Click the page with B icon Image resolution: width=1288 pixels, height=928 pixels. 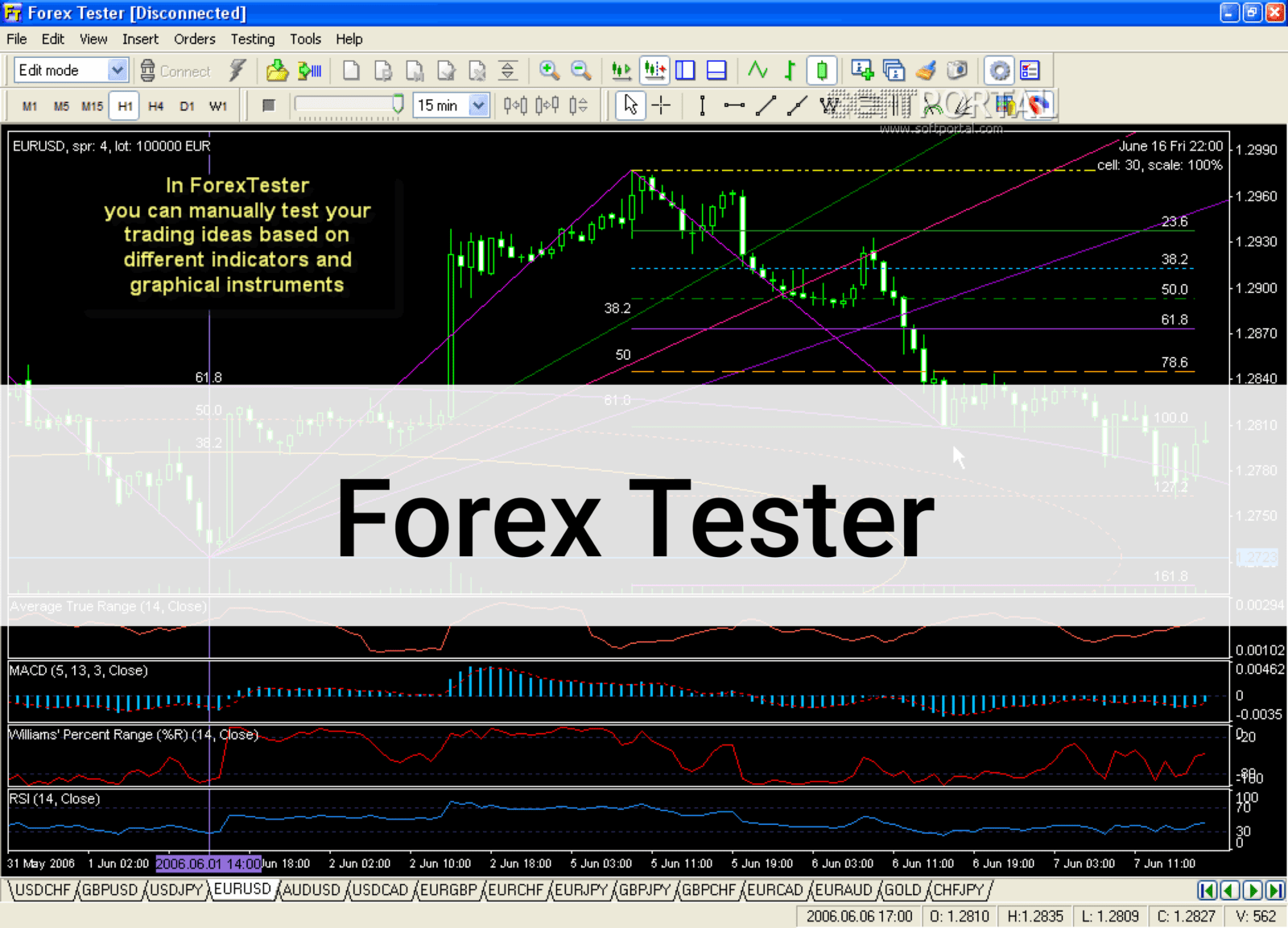coord(383,71)
